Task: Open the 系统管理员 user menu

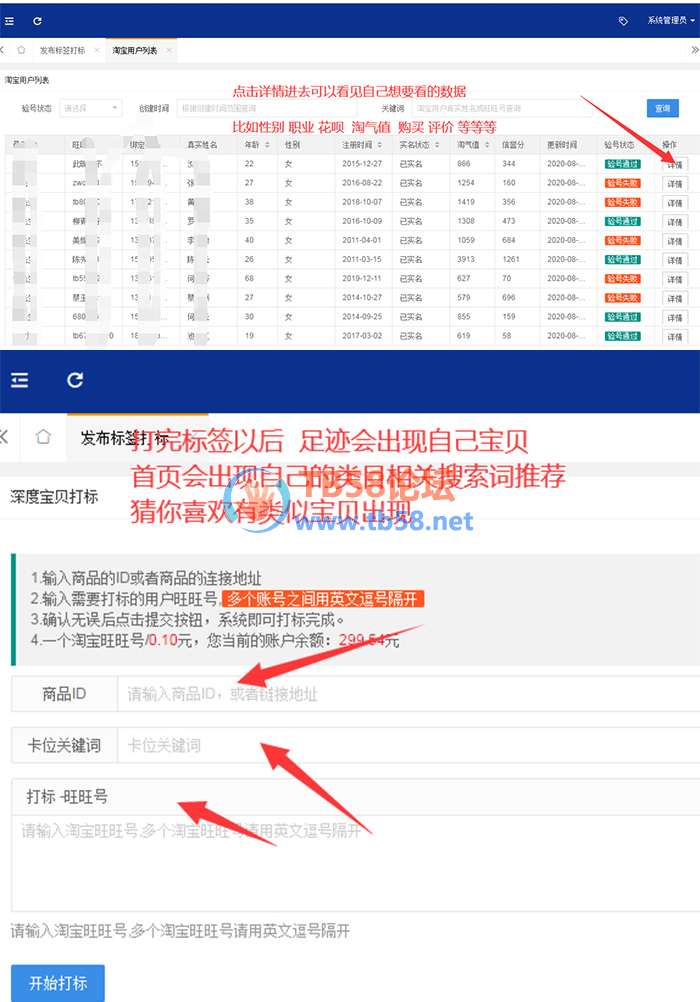Action: click(x=667, y=20)
